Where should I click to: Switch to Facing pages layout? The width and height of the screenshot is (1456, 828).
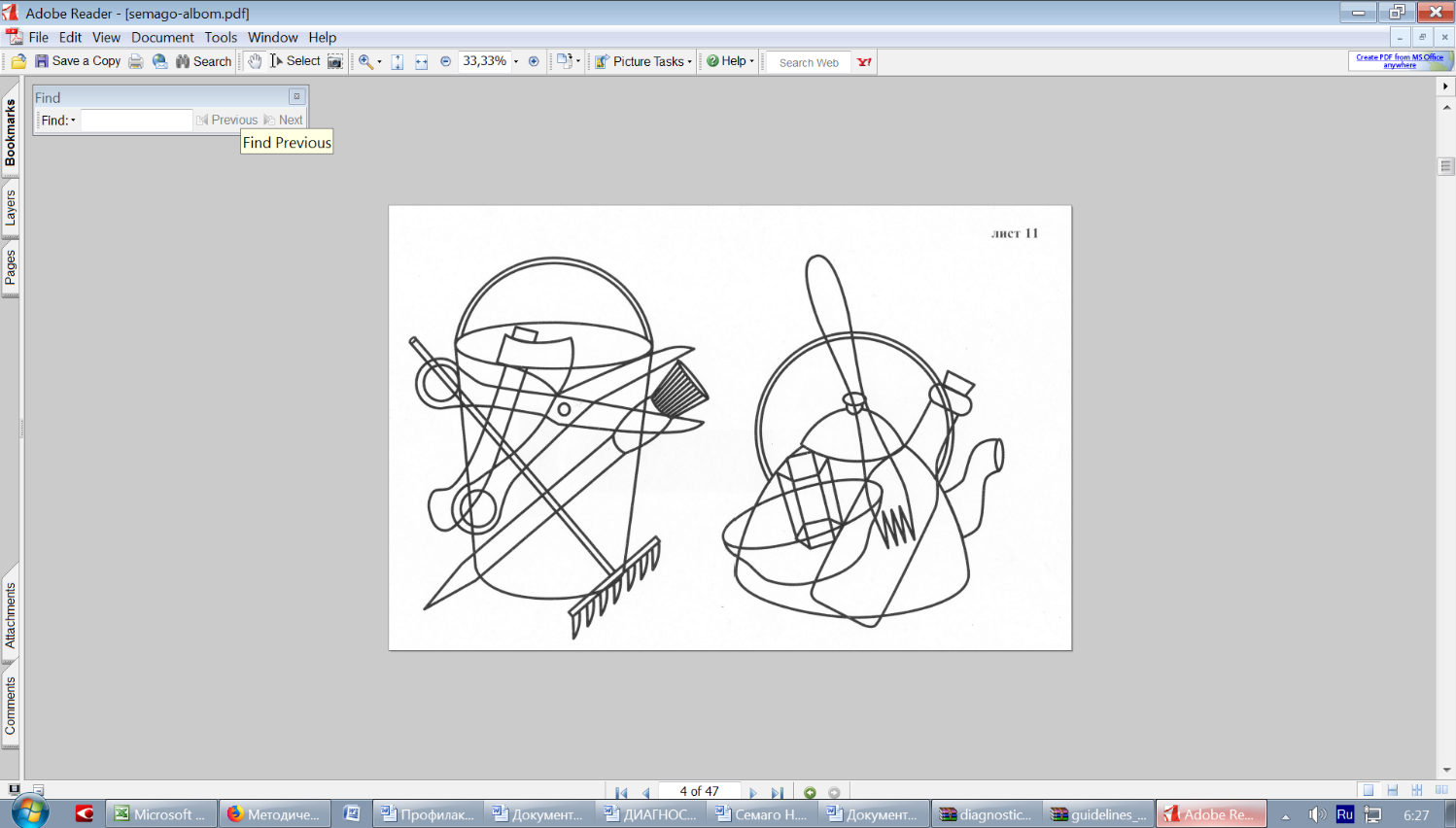coord(1441,790)
